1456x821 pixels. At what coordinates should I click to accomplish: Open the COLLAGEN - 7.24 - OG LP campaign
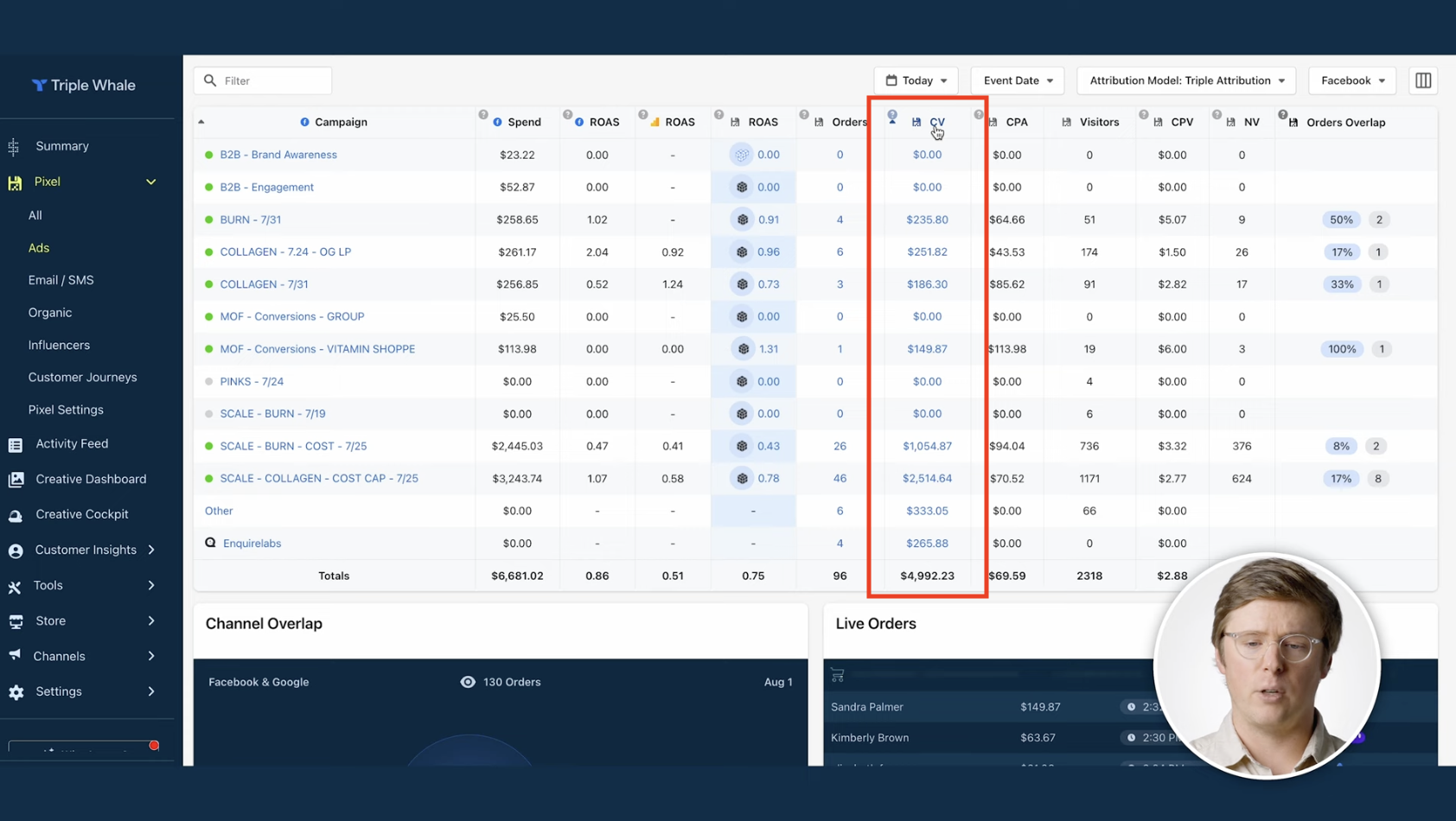click(285, 252)
